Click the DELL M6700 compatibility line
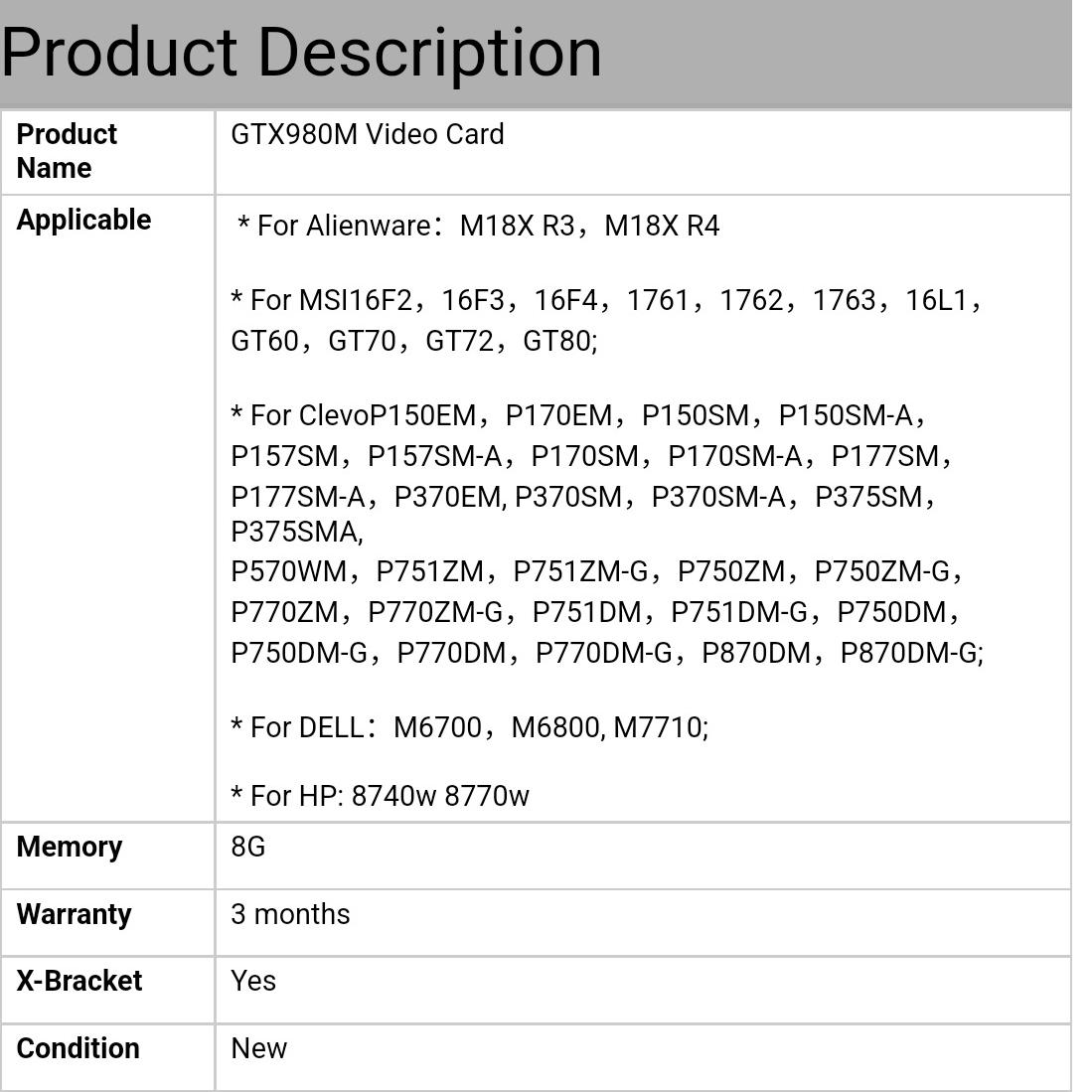This screenshot has height=1092, width=1092. point(469,727)
